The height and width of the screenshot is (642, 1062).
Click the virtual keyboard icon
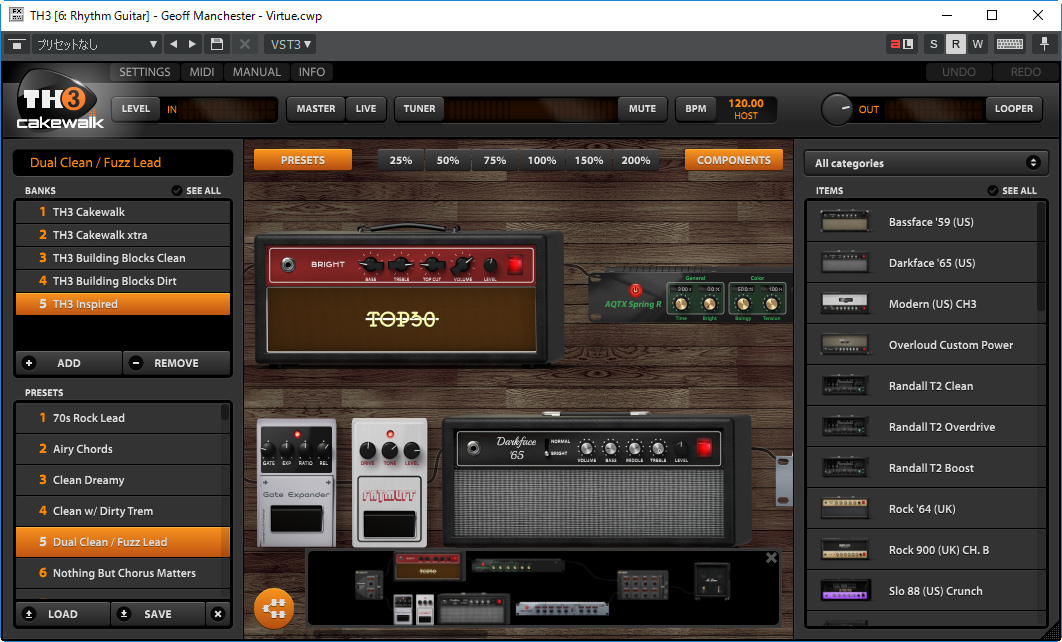pos(1009,44)
